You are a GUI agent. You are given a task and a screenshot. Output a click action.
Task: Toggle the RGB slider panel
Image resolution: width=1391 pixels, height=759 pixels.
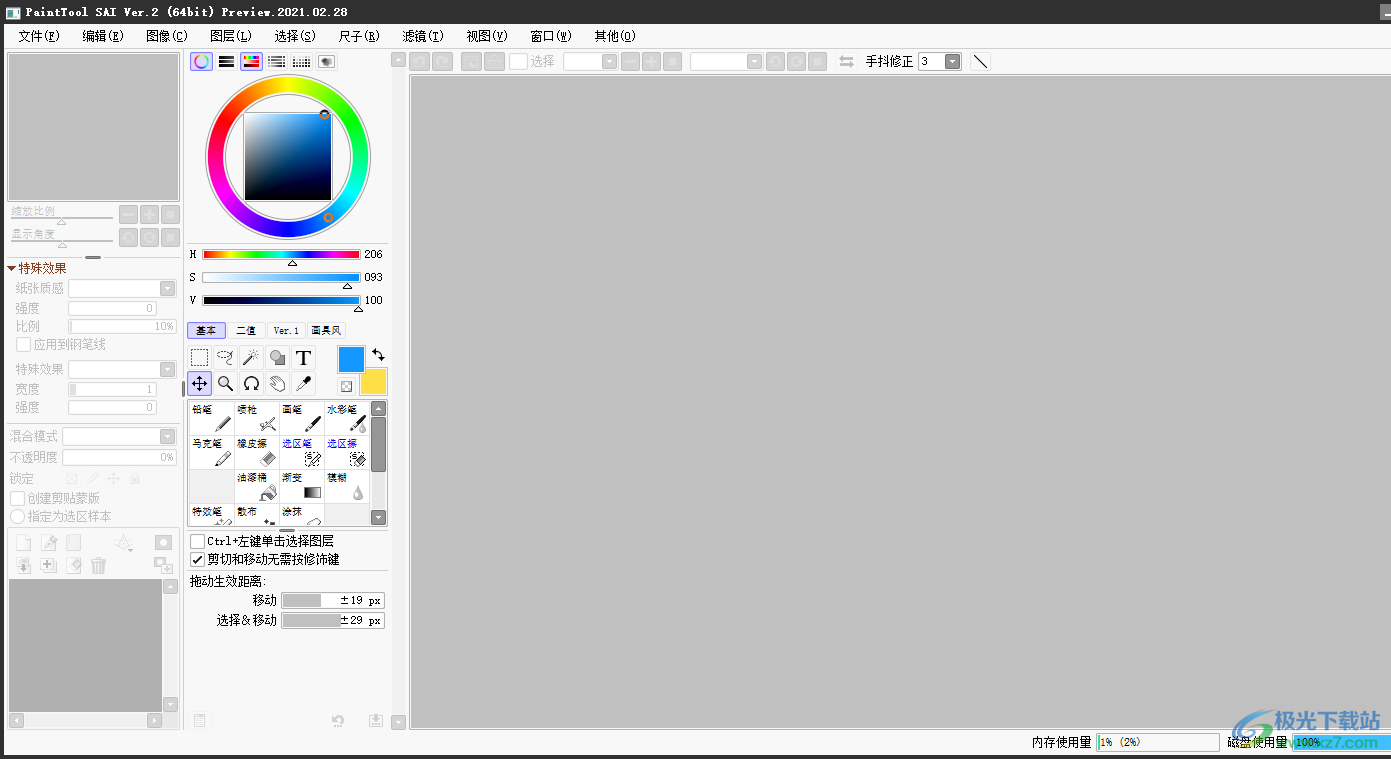coord(227,61)
